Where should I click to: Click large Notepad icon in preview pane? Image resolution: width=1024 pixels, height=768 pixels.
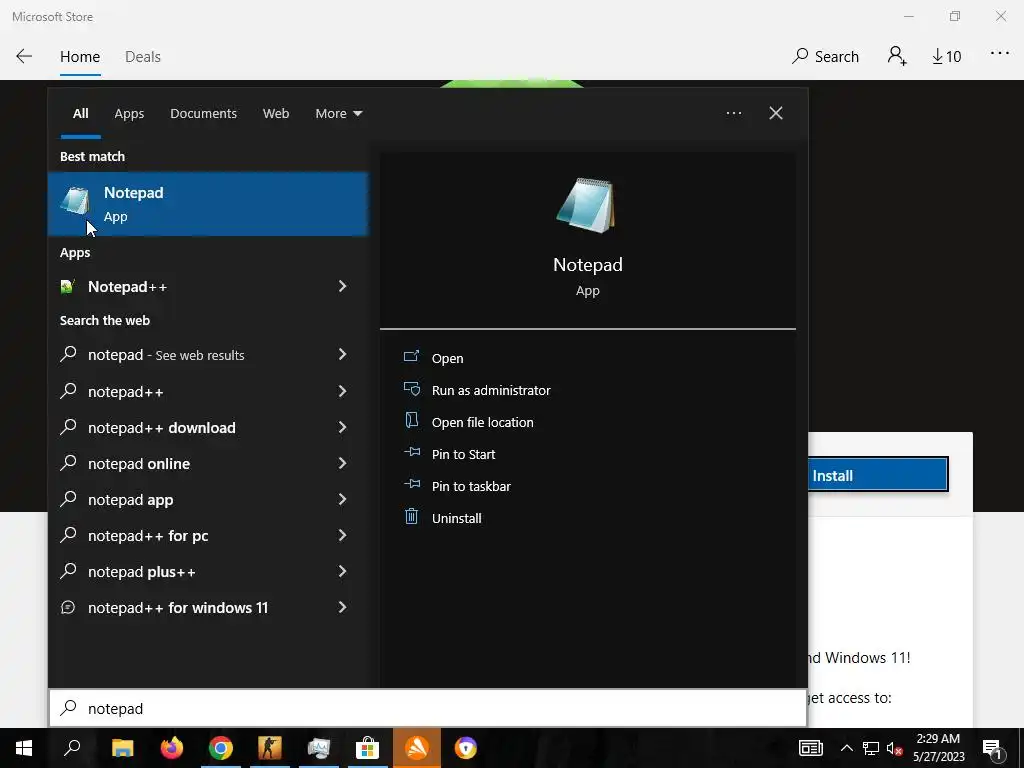coord(586,205)
